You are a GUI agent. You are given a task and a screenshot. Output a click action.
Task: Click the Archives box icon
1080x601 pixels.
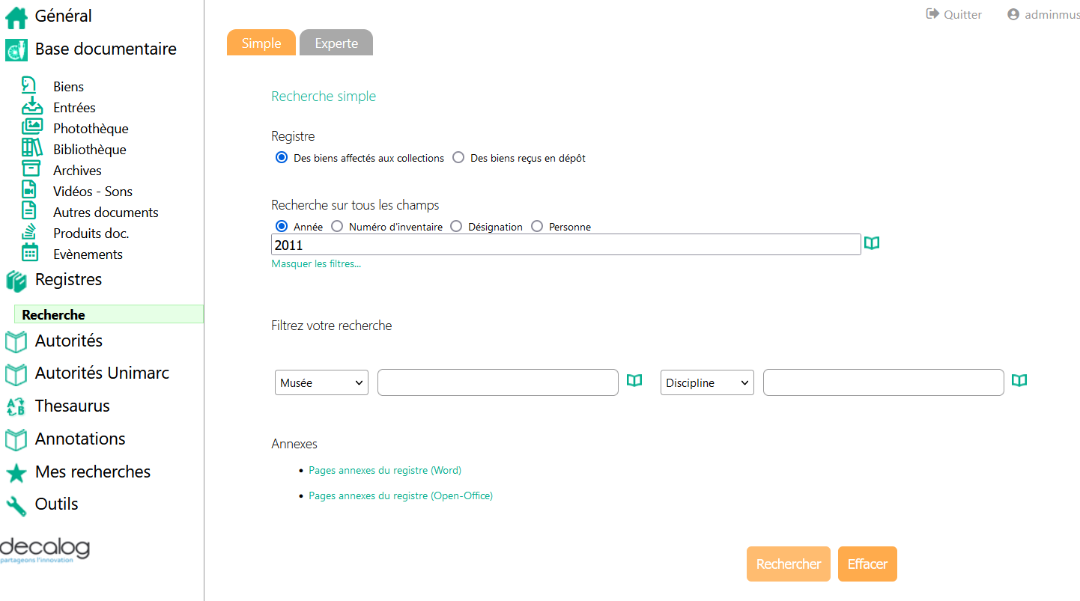point(32,170)
